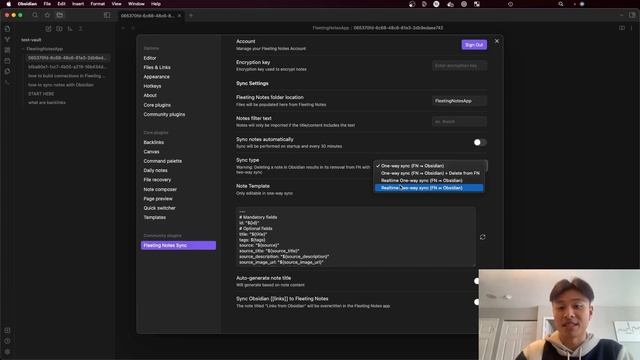Focus the Notes filter text field
Screen dimensions: 640x360
(459, 122)
